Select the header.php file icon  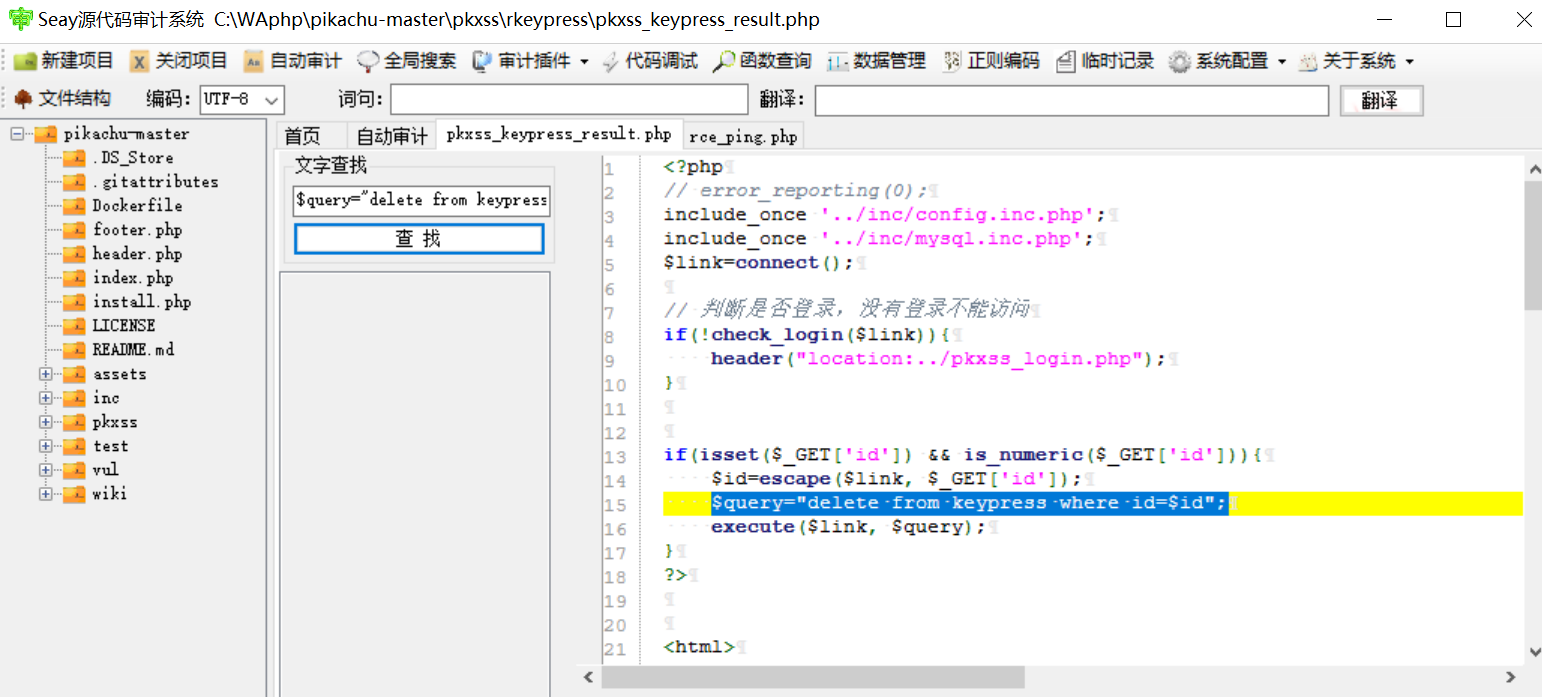coord(74,254)
